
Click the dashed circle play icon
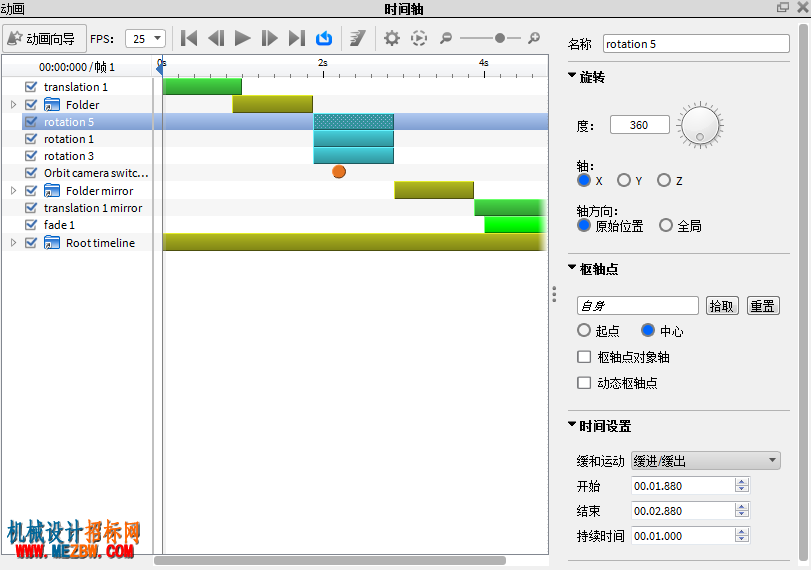[x=419, y=38]
